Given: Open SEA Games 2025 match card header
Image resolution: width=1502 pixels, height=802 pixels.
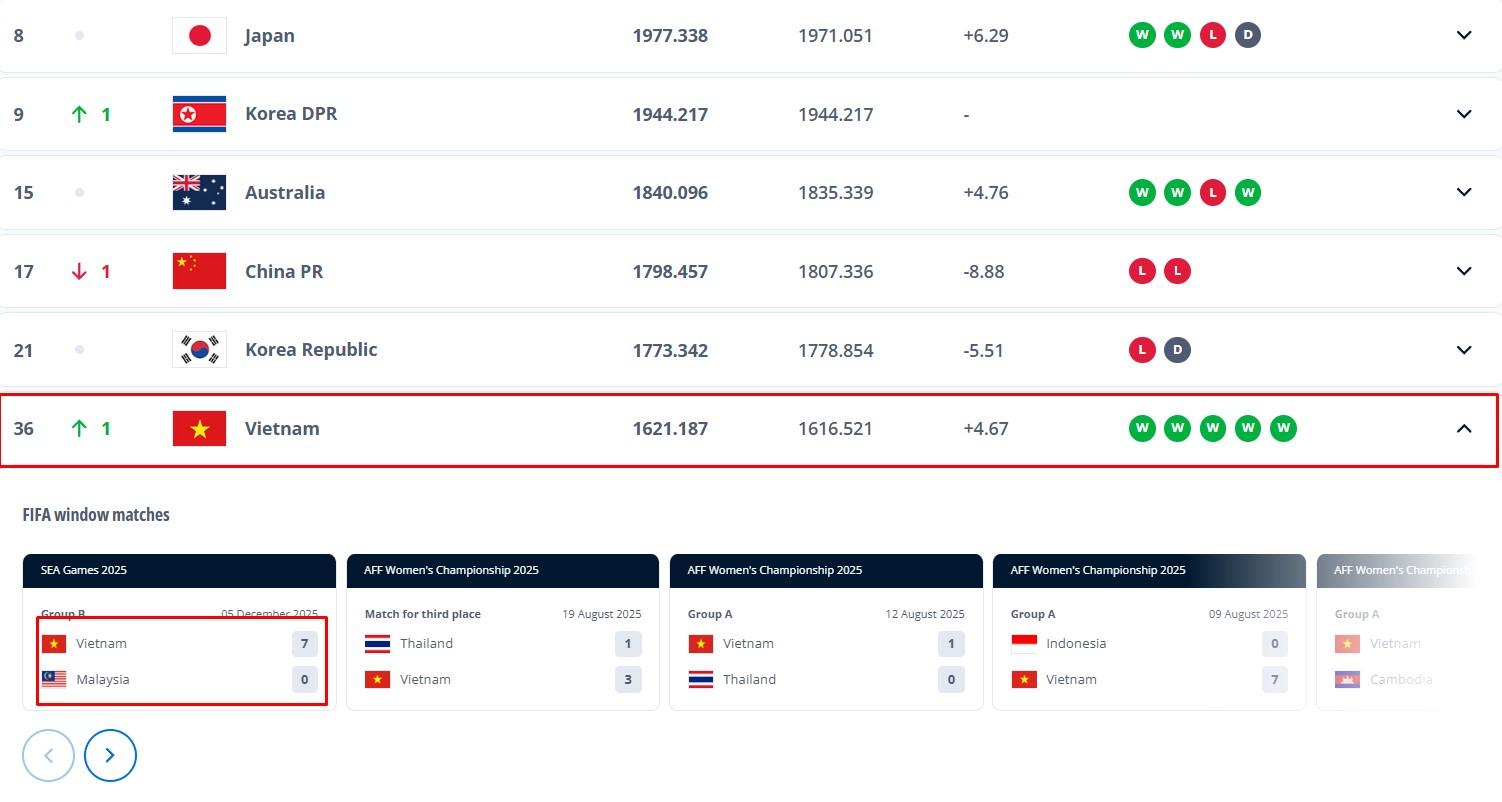Looking at the screenshot, I should click(179, 570).
